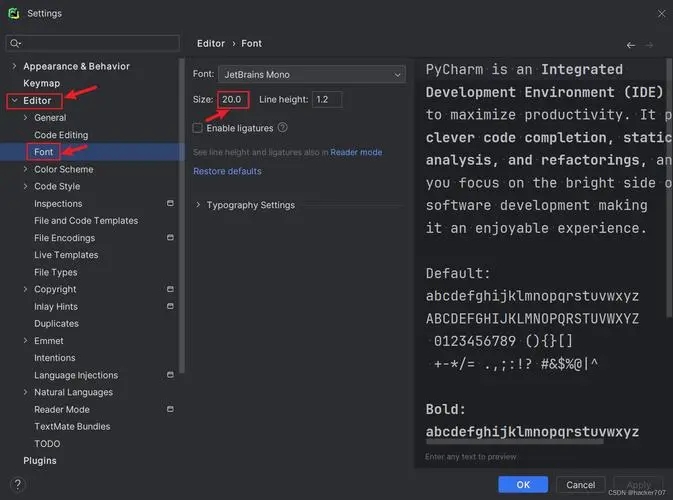Click the Restore defaults link
The height and width of the screenshot is (500, 673).
[x=227, y=171]
